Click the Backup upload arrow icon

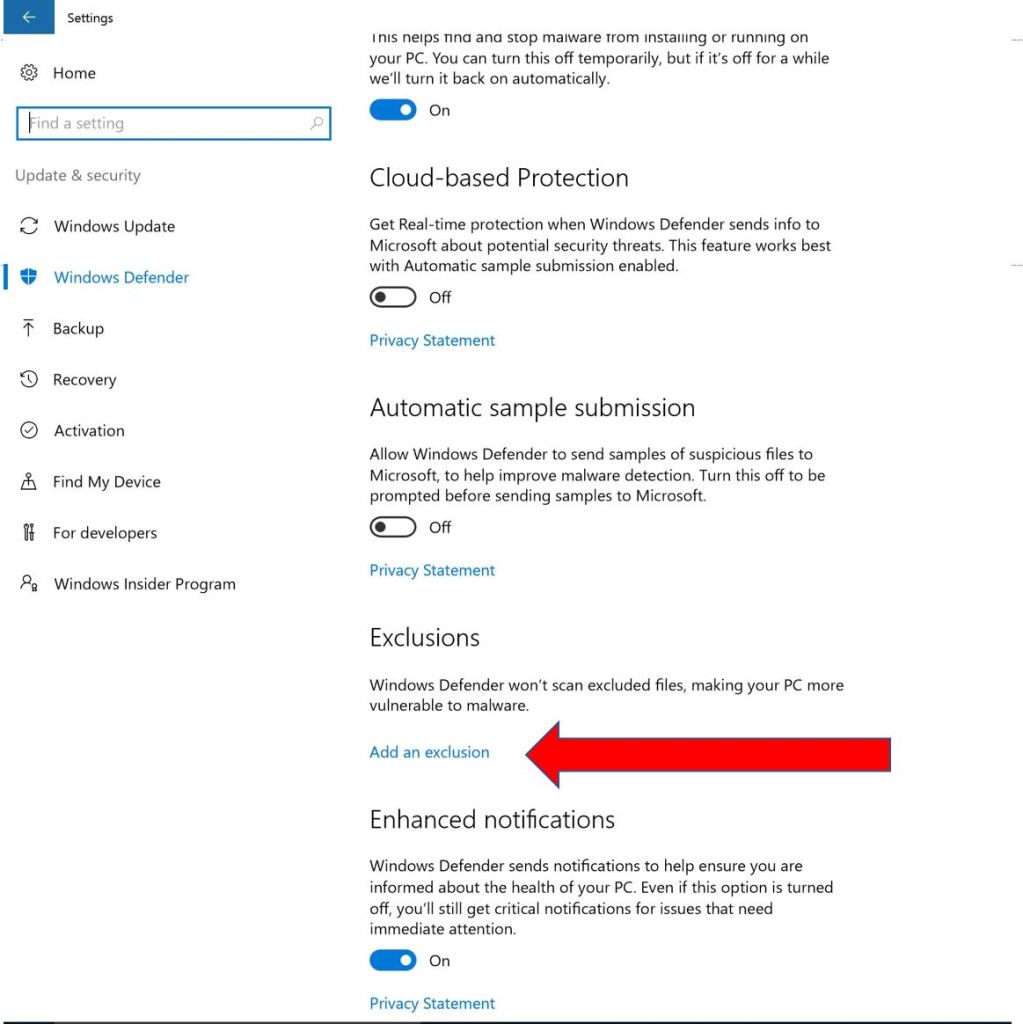[x=29, y=328]
